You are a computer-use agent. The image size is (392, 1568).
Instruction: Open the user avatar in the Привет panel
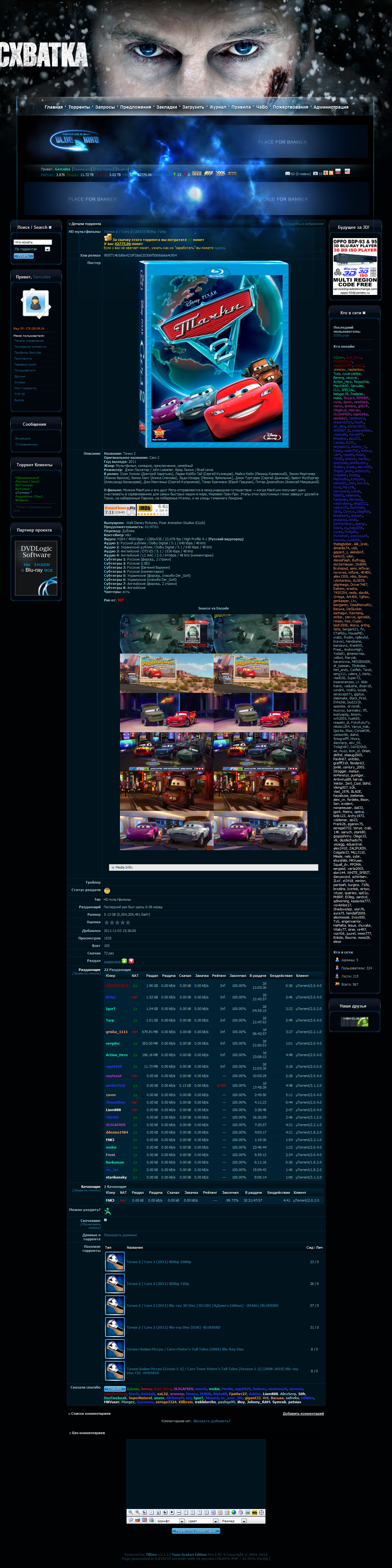point(35,303)
